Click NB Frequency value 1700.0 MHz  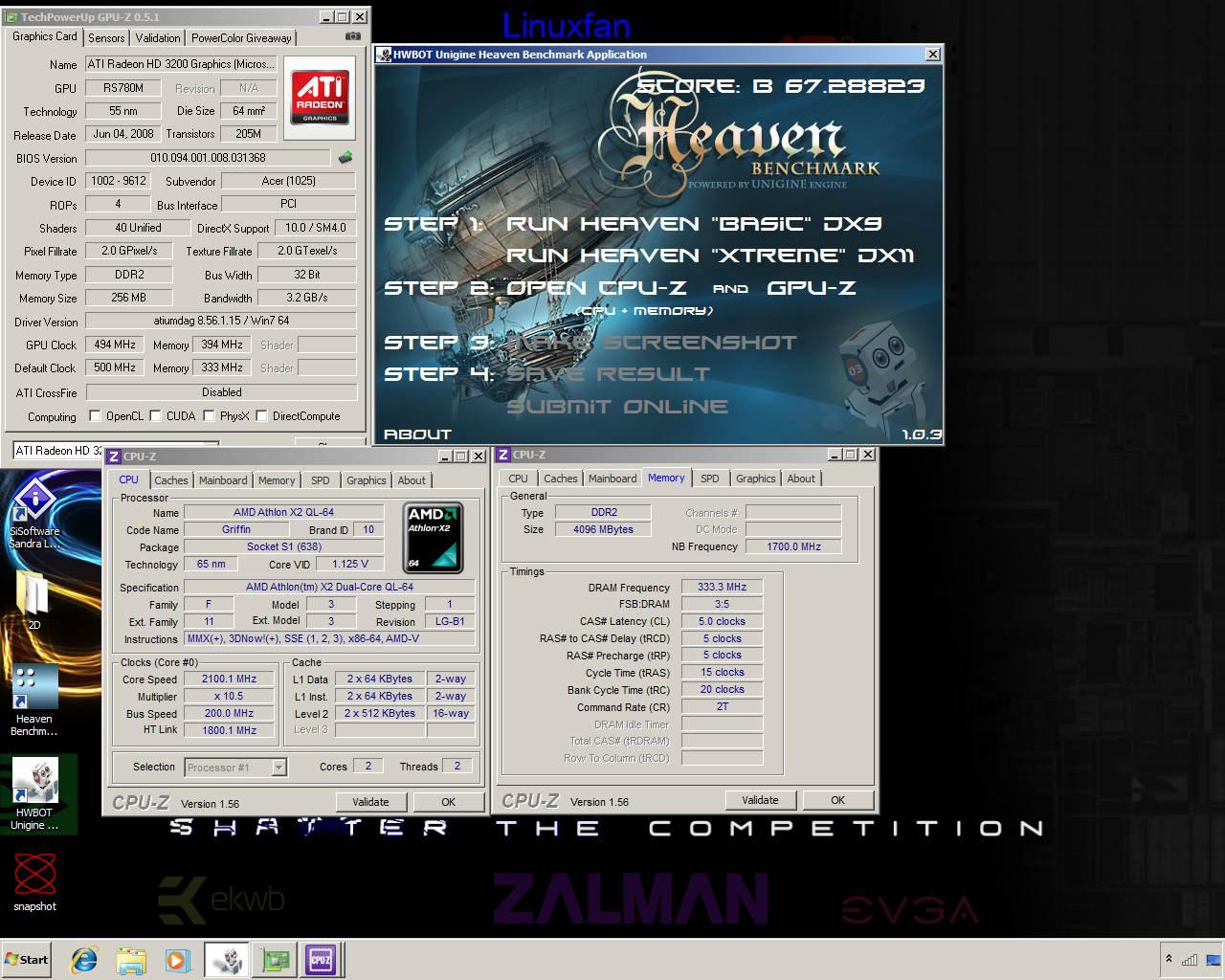coord(793,546)
